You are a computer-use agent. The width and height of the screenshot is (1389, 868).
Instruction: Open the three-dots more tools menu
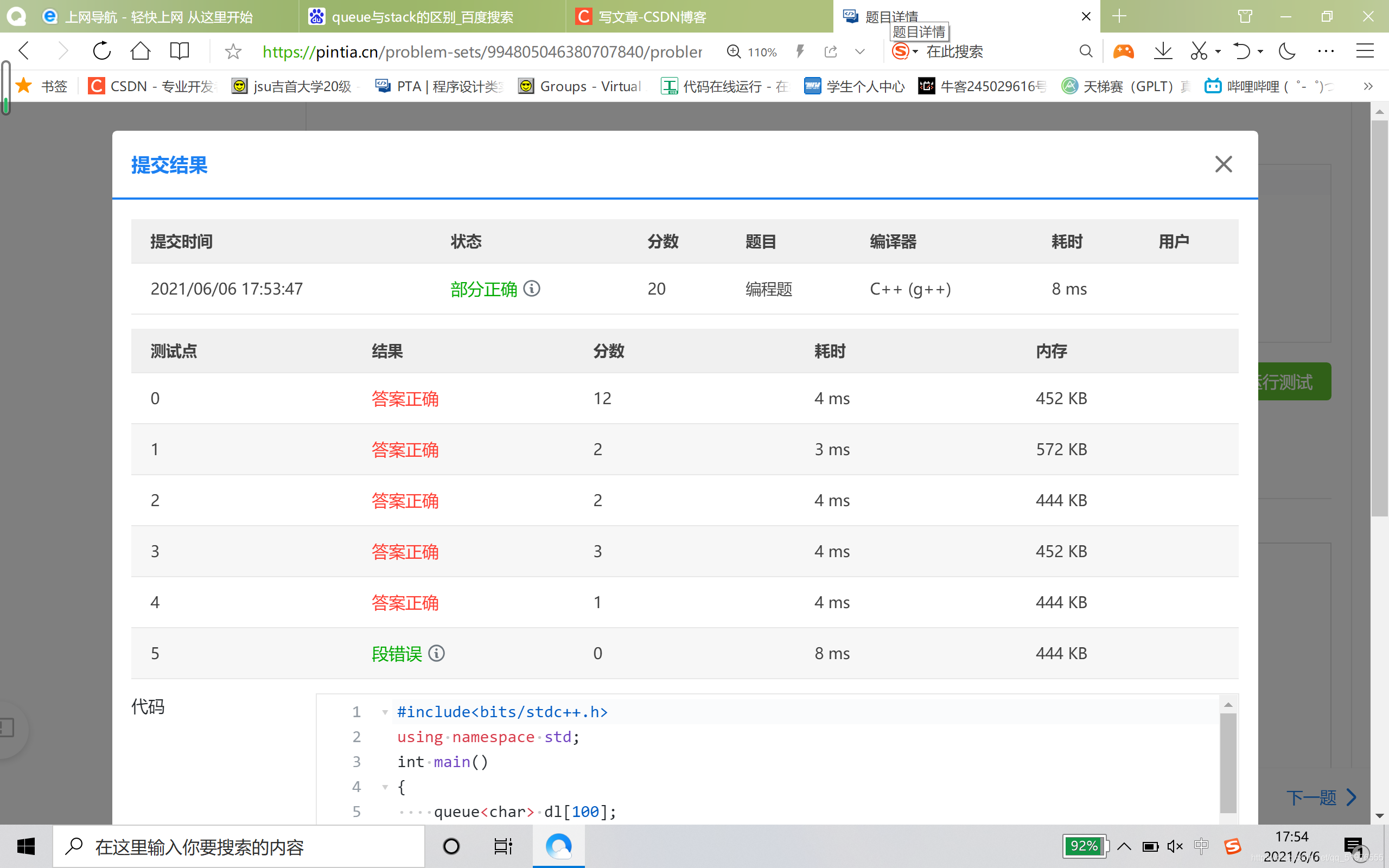[x=1326, y=51]
